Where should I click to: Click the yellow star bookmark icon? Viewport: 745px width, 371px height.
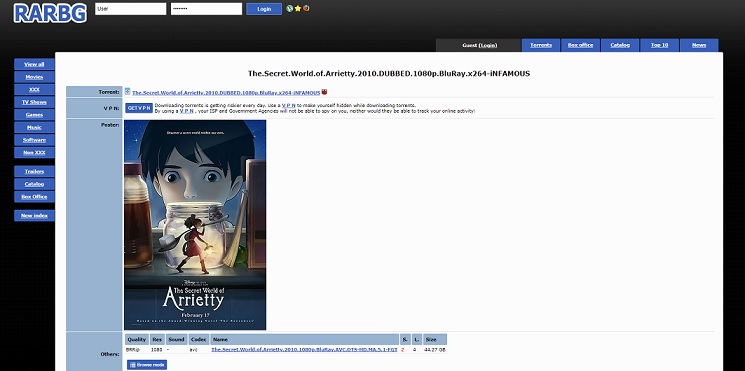(298, 9)
